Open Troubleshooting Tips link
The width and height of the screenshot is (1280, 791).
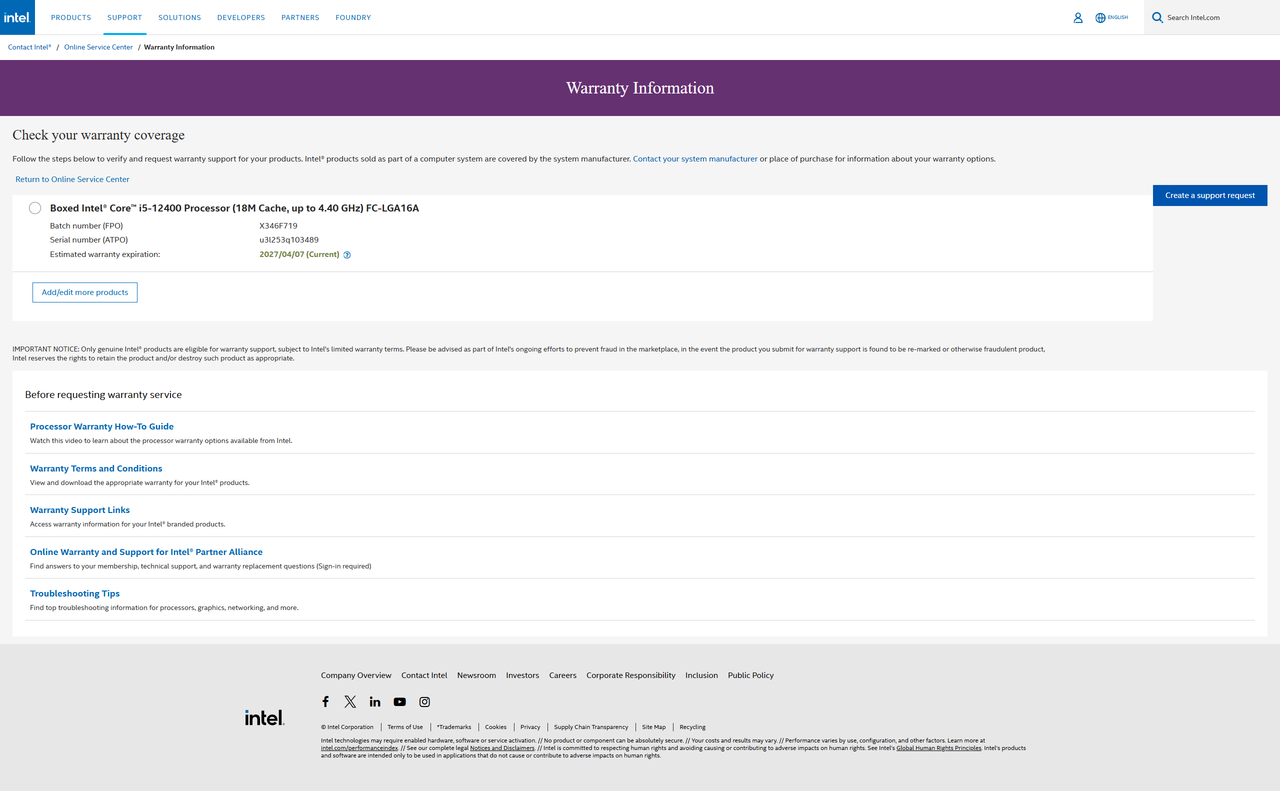[x=75, y=594]
